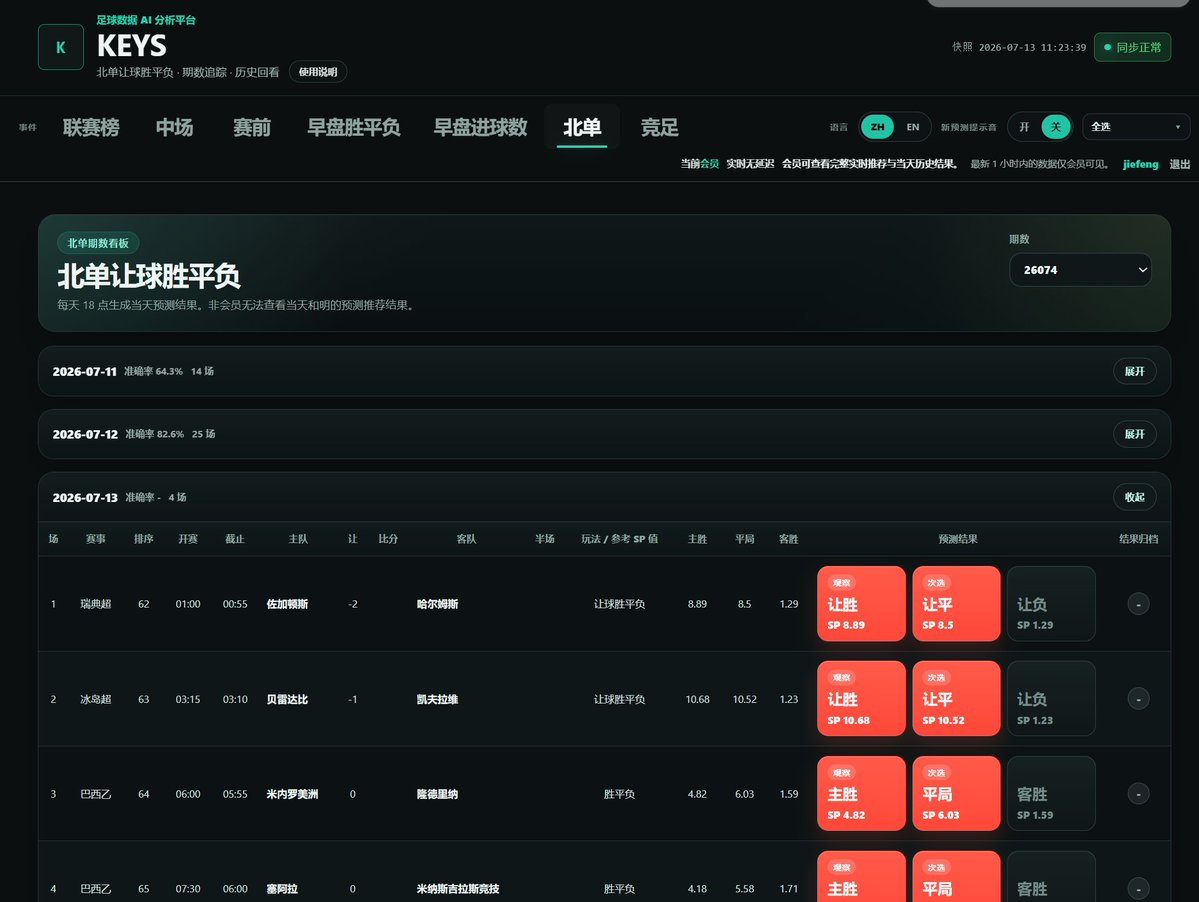This screenshot has height=902, width=1199.
Task: Click away team 凯夫拉维
Action: coord(437,699)
